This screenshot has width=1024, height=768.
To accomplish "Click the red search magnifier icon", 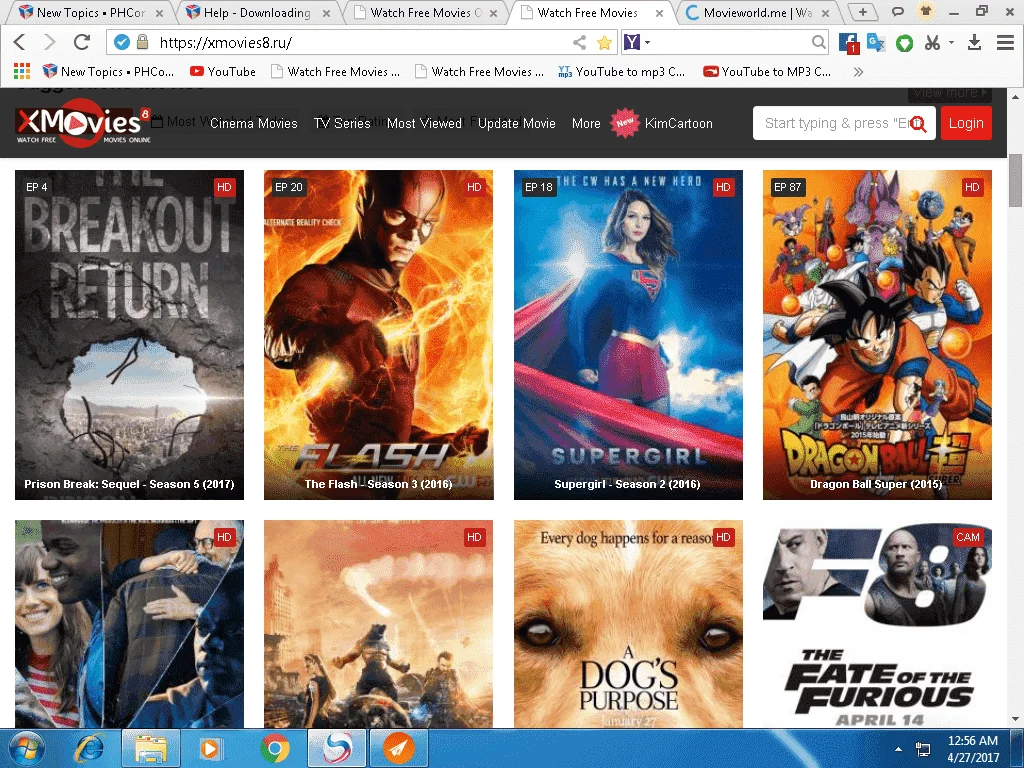I will (919, 123).
